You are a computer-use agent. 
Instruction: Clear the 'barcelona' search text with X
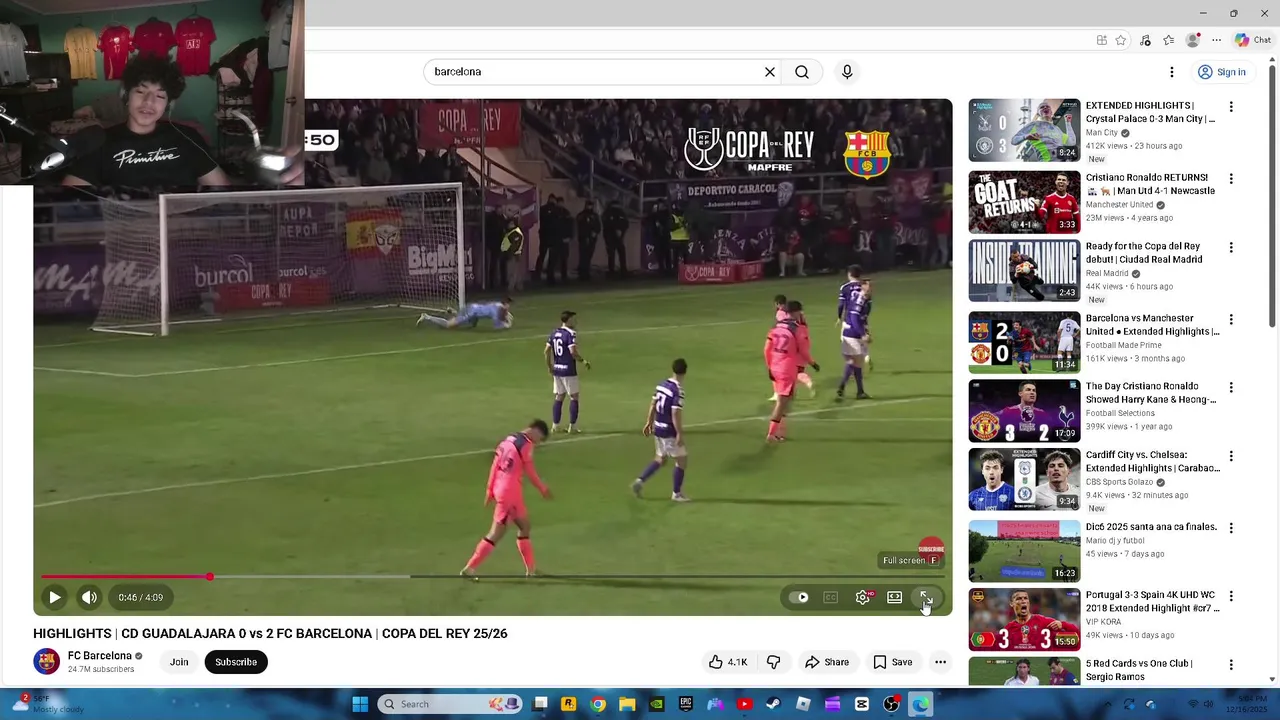pyautogui.click(x=770, y=72)
